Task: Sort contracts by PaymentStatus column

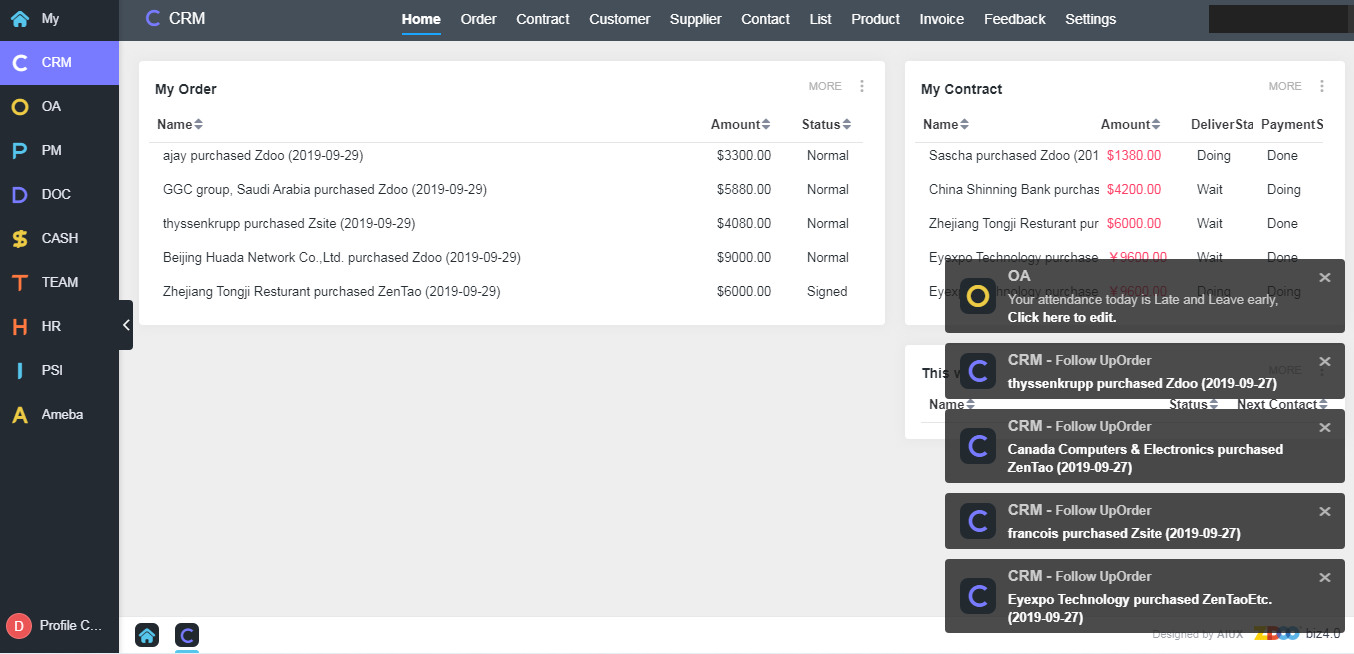Action: point(1292,125)
